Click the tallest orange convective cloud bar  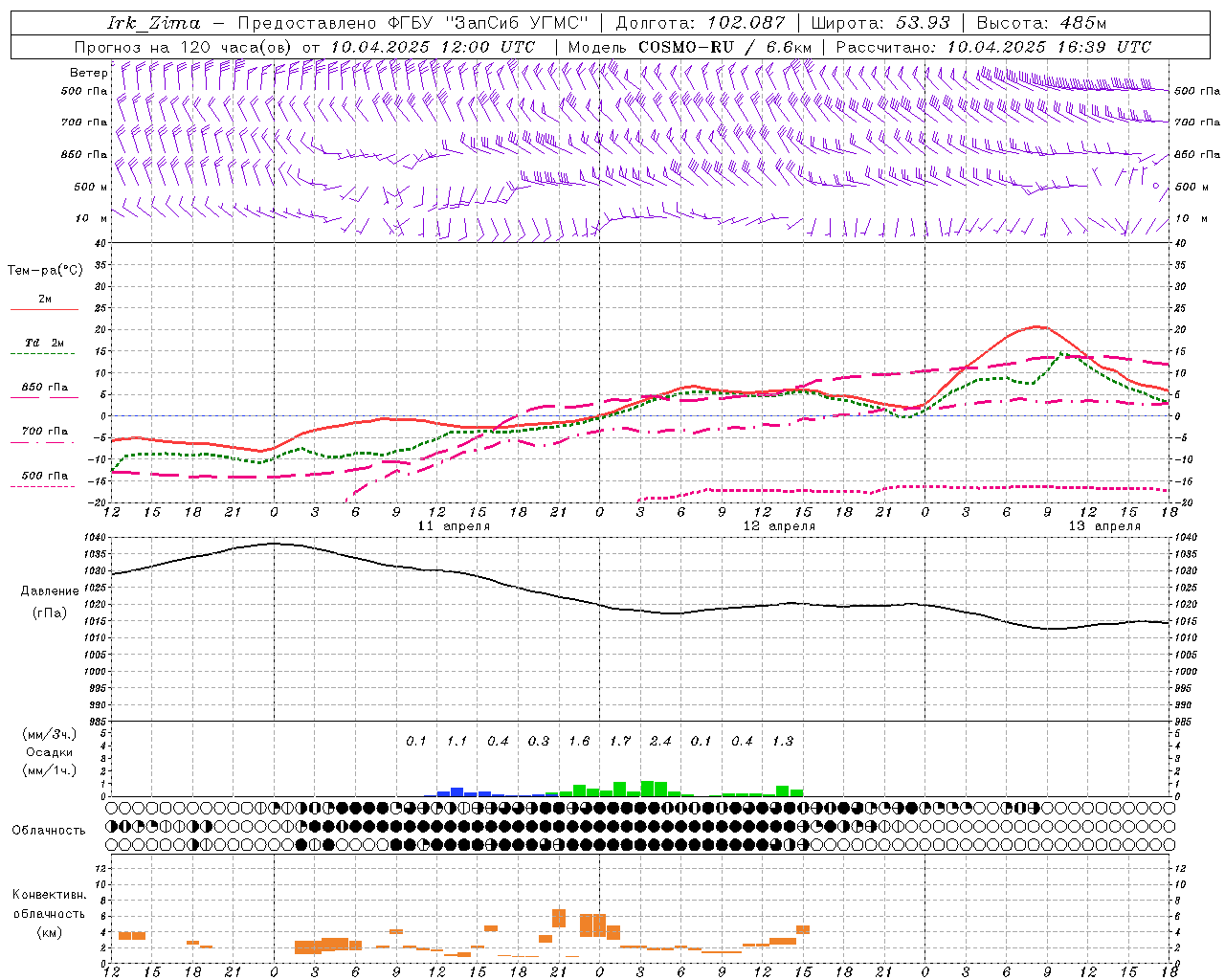pyautogui.click(x=593, y=925)
